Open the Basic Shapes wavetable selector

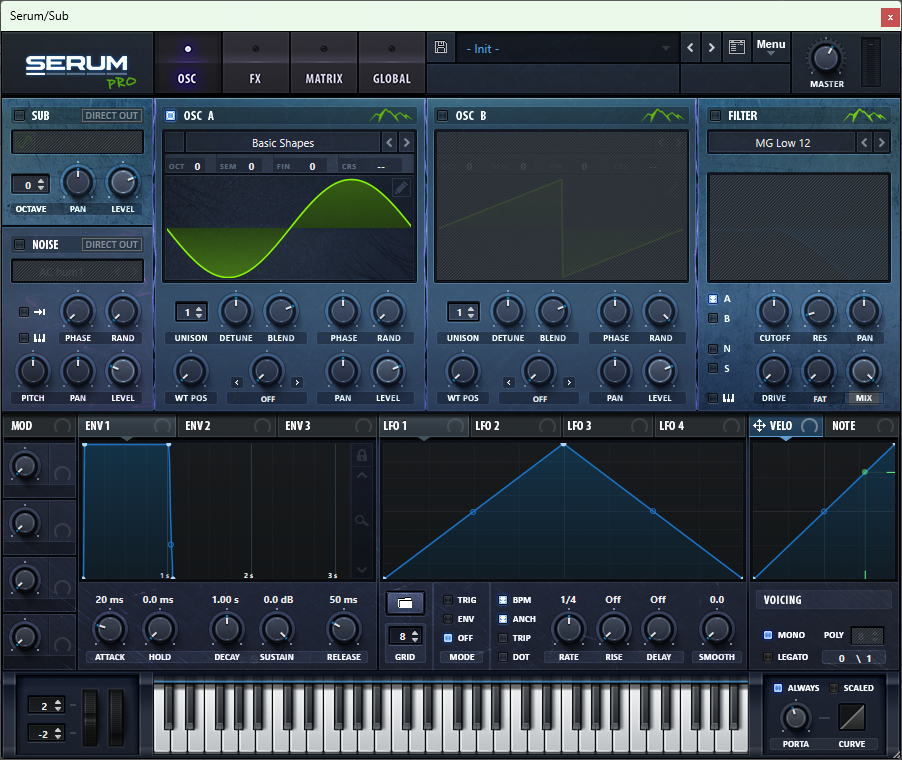pyautogui.click(x=282, y=143)
